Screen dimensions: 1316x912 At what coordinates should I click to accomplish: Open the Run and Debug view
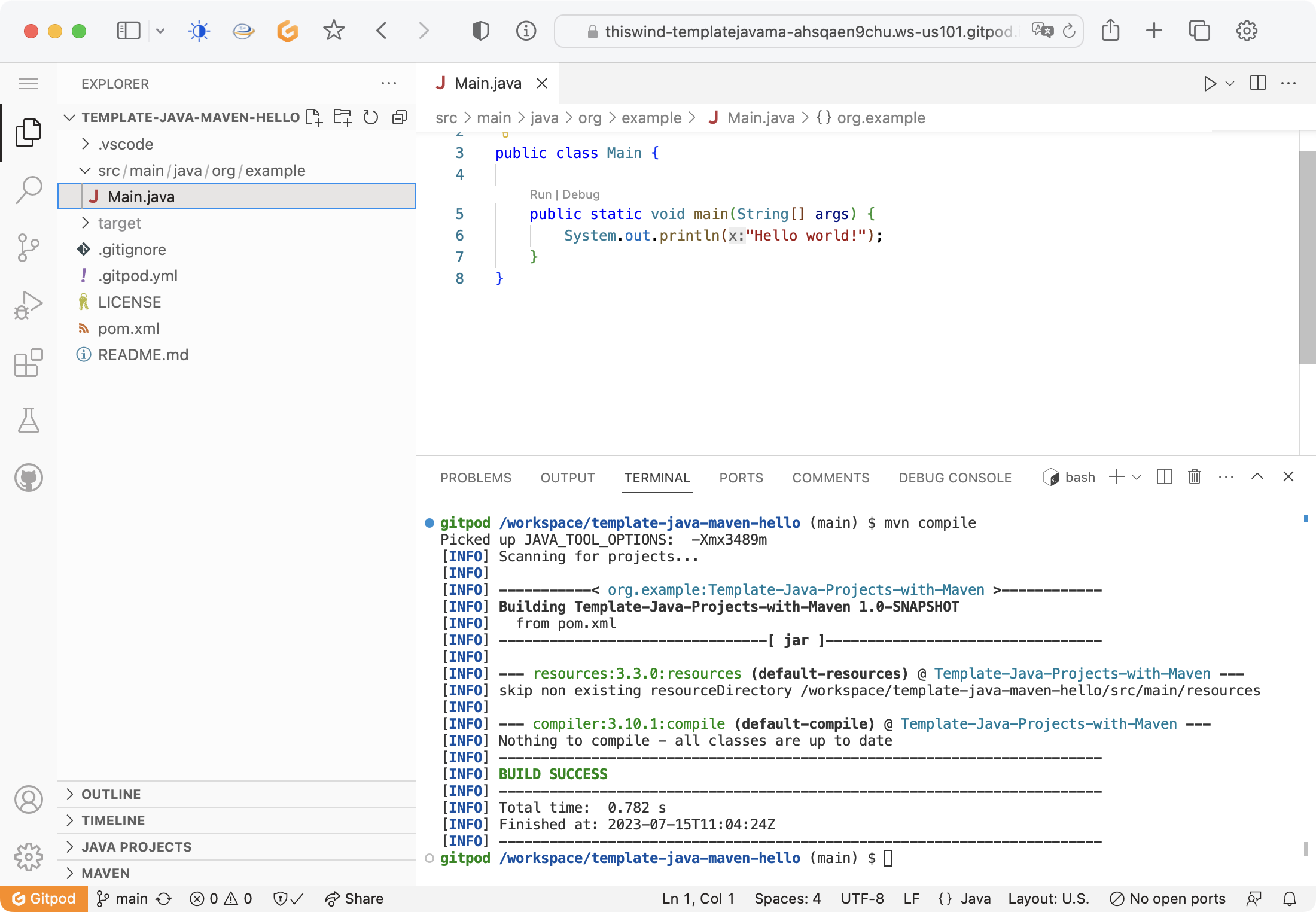29,305
